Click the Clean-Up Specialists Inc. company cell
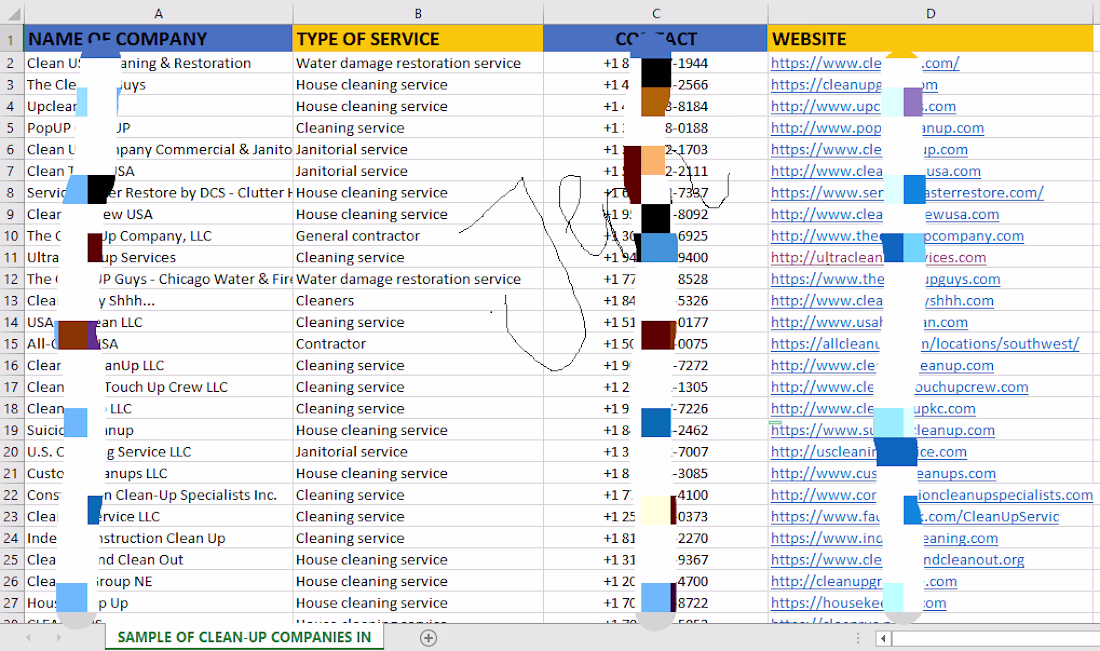The height and width of the screenshot is (651, 1100). pyautogui.click(x=159, y=495)
